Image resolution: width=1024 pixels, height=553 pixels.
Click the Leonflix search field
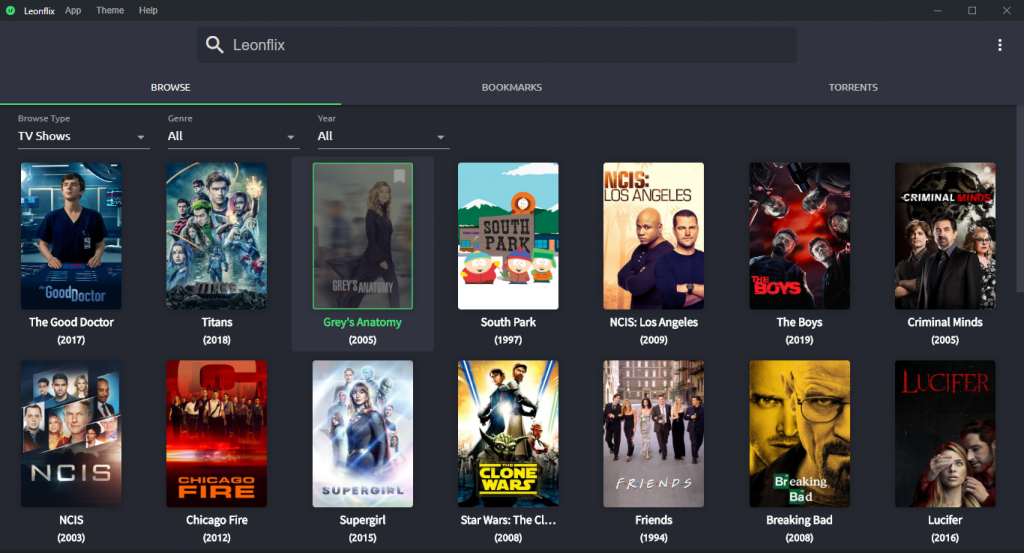point(497,44)
